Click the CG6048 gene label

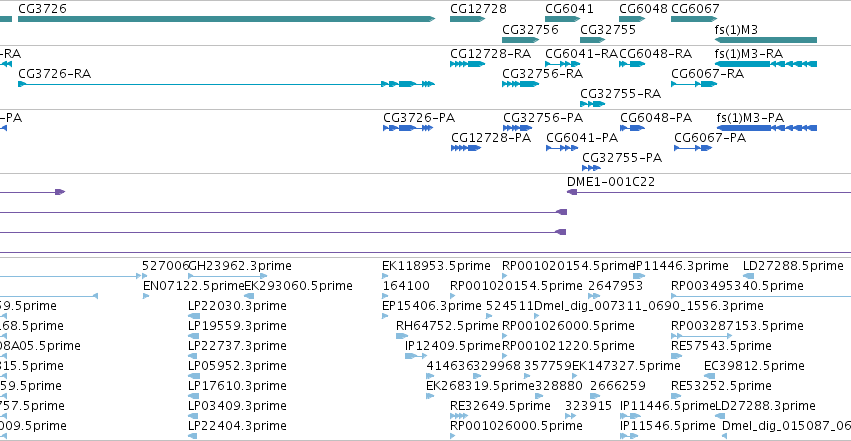click(x=643, y=9)
